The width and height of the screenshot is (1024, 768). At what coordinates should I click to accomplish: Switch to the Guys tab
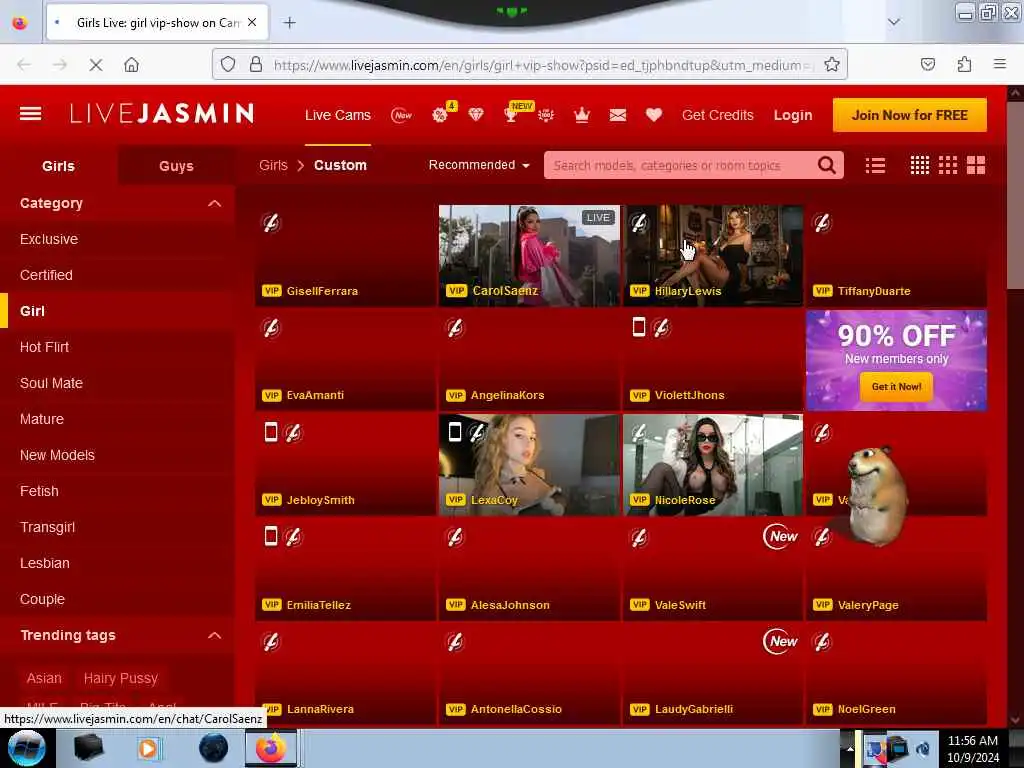(x=176, y=166)
